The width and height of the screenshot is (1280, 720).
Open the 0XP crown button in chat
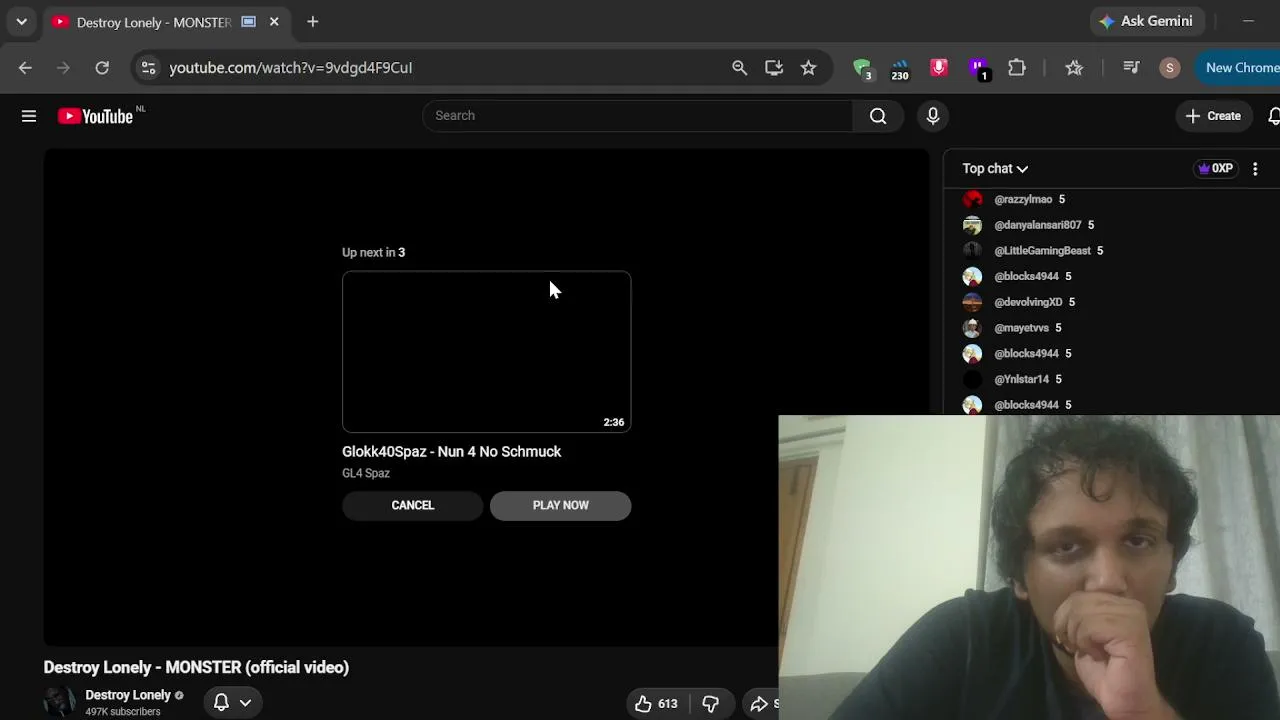[1215, 169]
